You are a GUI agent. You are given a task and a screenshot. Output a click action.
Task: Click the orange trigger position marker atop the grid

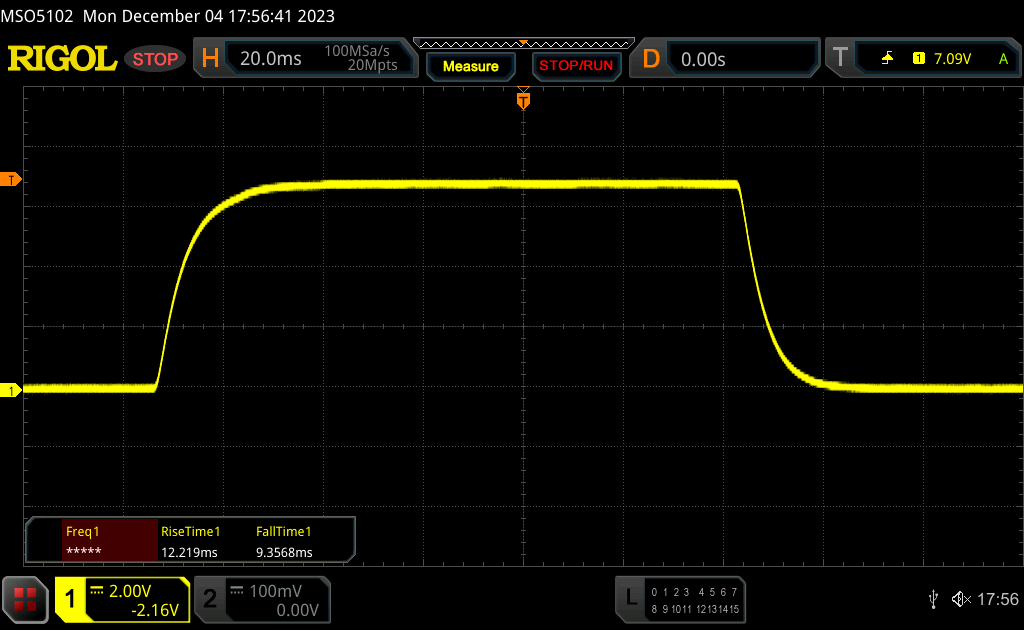point(523,100)
